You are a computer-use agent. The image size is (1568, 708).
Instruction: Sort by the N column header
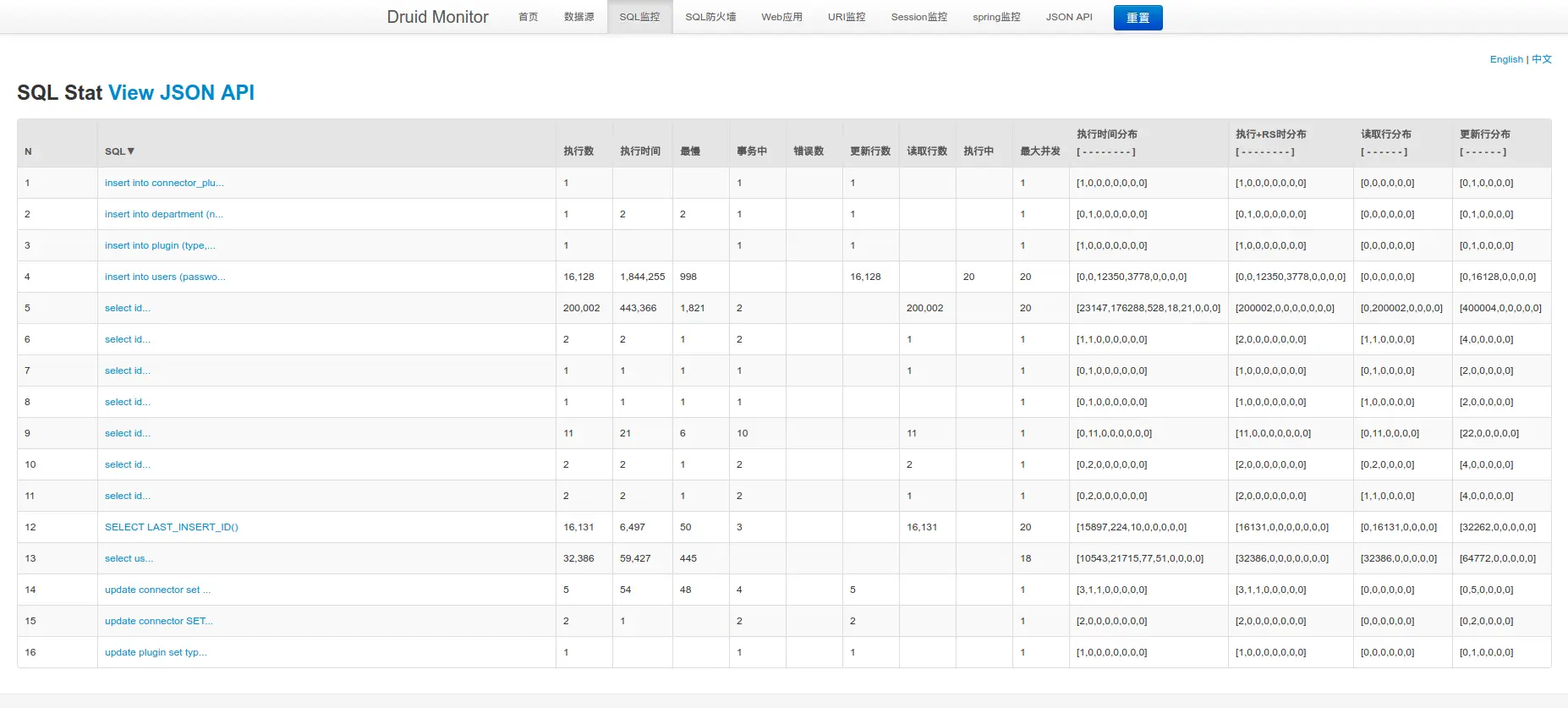tap(28, 151)
